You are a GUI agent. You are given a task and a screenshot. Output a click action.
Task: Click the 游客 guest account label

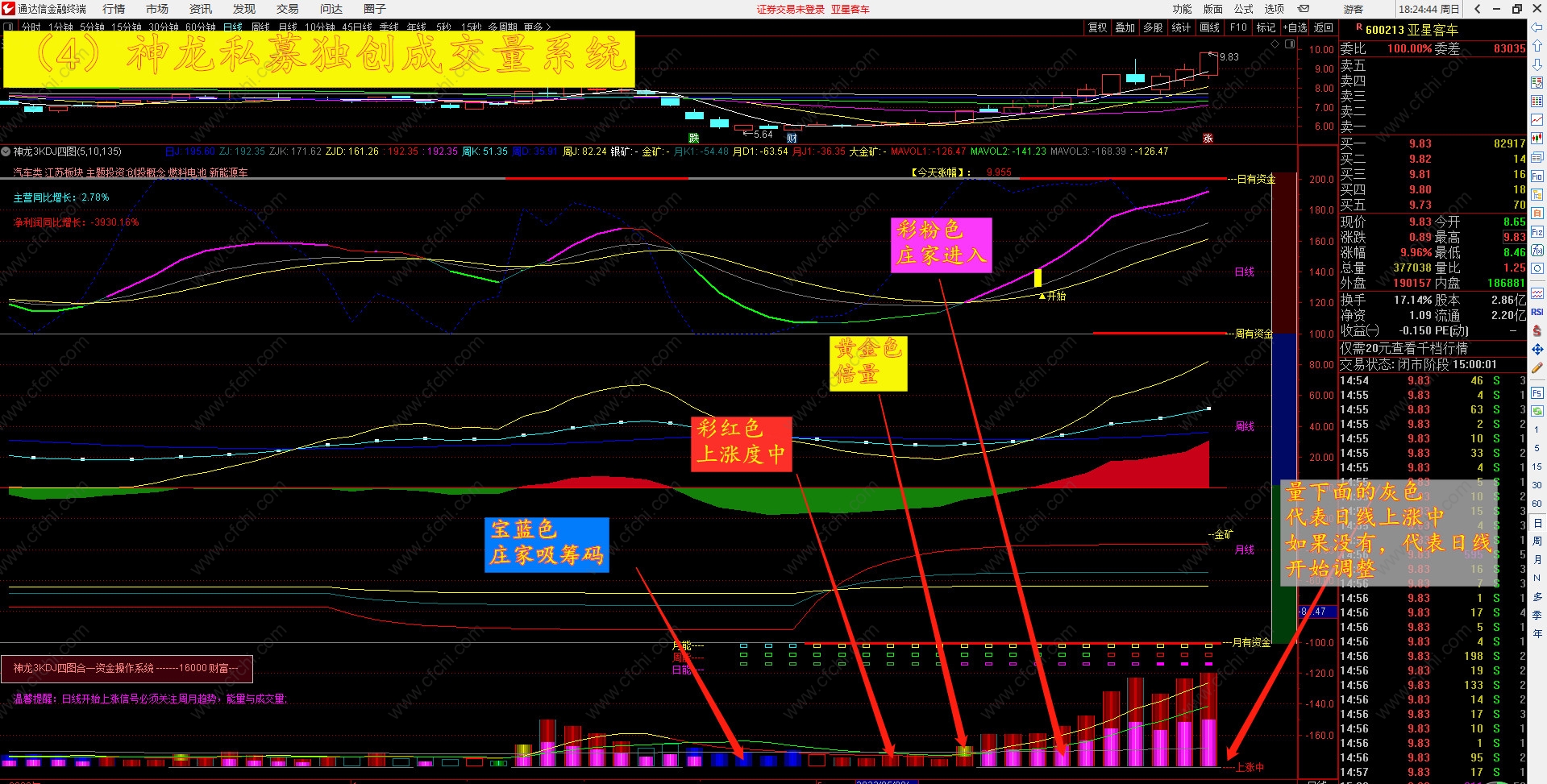point(1354,9)
